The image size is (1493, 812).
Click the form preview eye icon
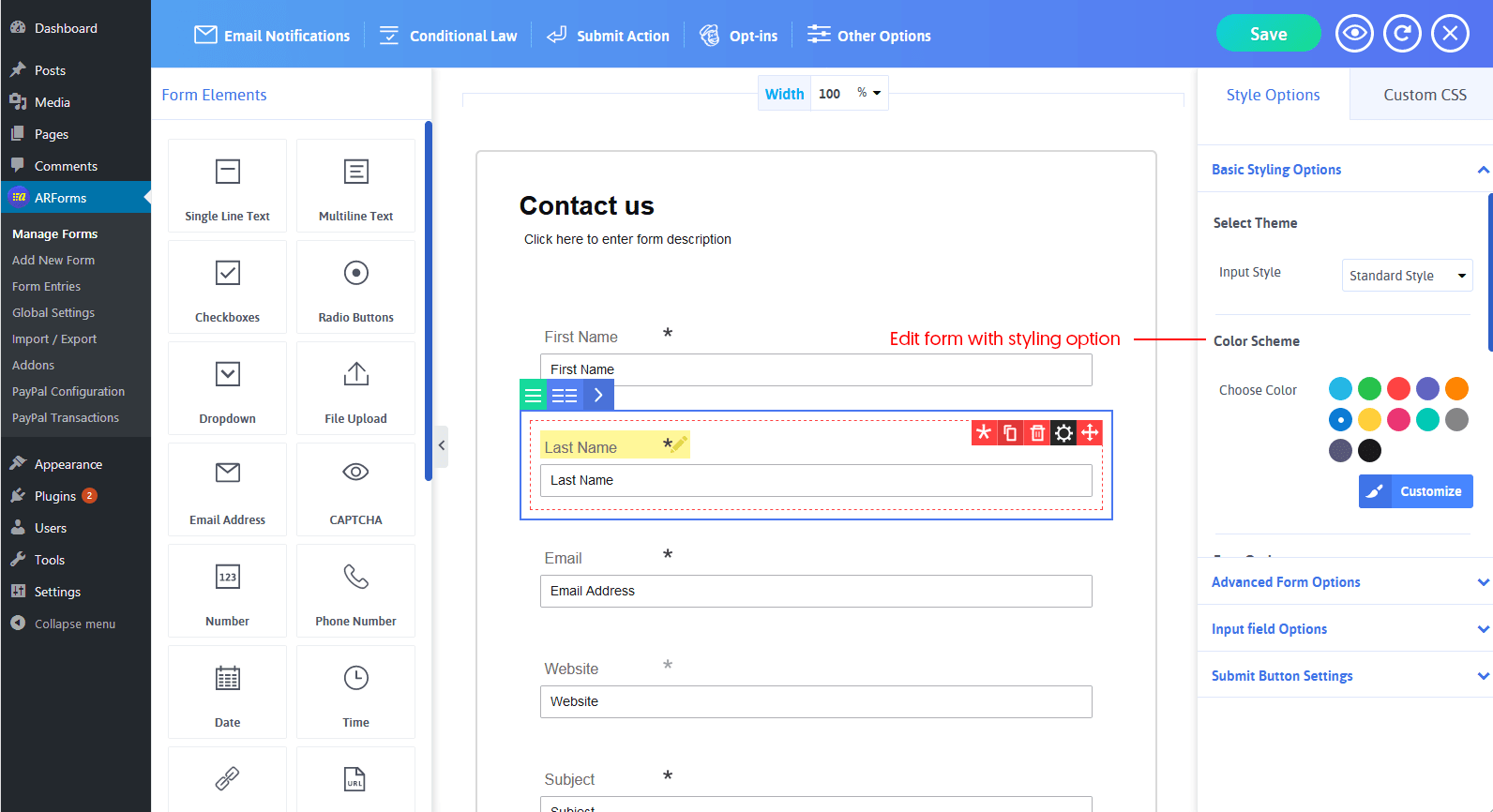tap(1354, 34)
